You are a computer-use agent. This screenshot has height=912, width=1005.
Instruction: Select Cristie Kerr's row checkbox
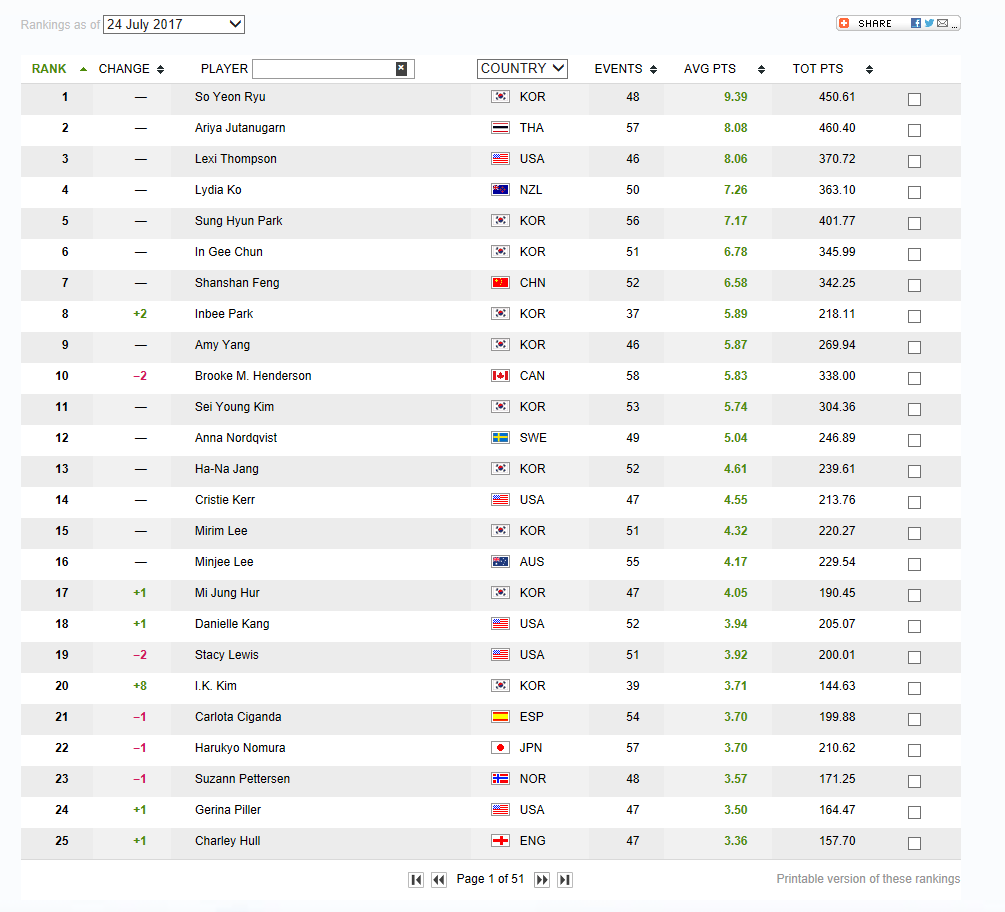[915, 502]
